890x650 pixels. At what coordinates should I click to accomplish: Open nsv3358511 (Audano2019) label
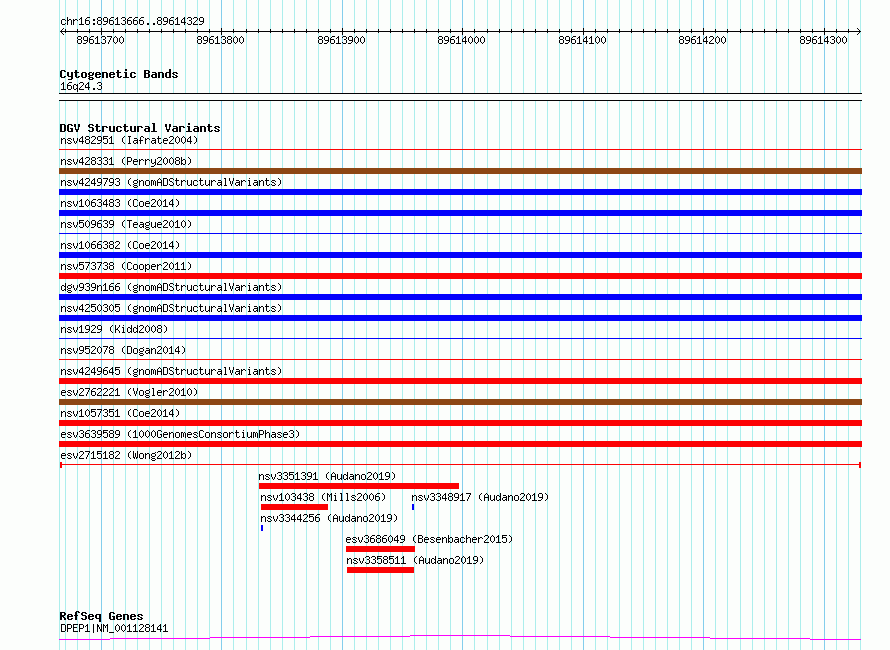click(x=415, y=560)
